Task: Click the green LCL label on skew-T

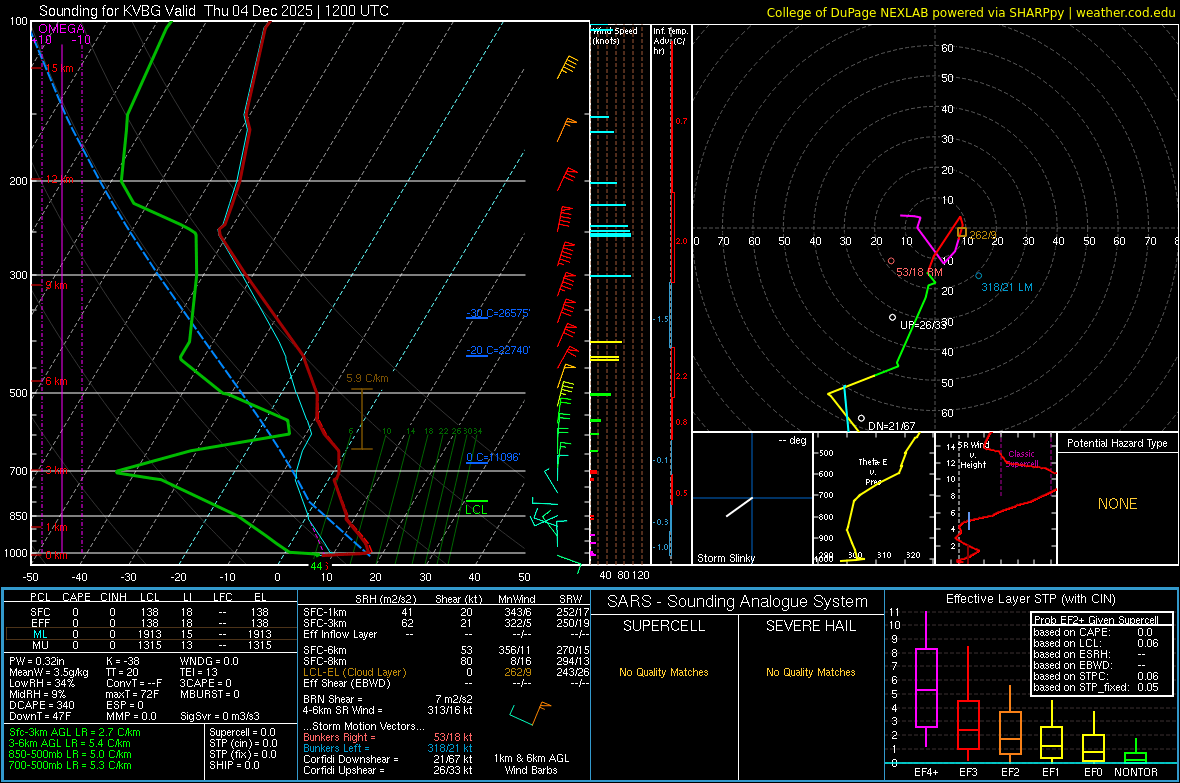Action: 476,510
